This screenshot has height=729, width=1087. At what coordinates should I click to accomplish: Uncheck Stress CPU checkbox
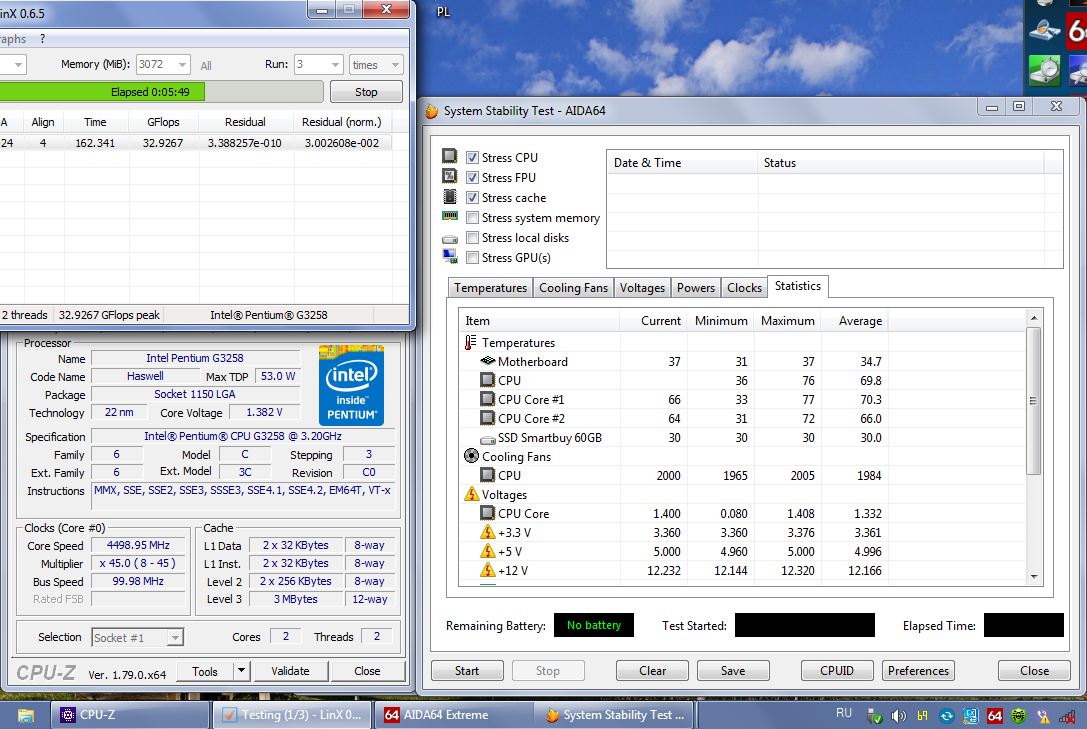point(472,157)
